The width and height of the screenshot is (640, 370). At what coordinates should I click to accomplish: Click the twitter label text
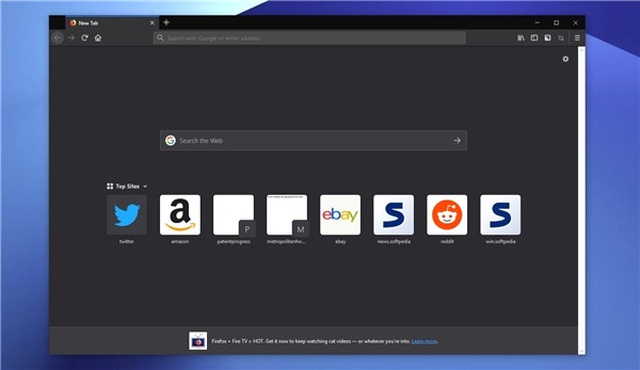click(x=127, y=241)
